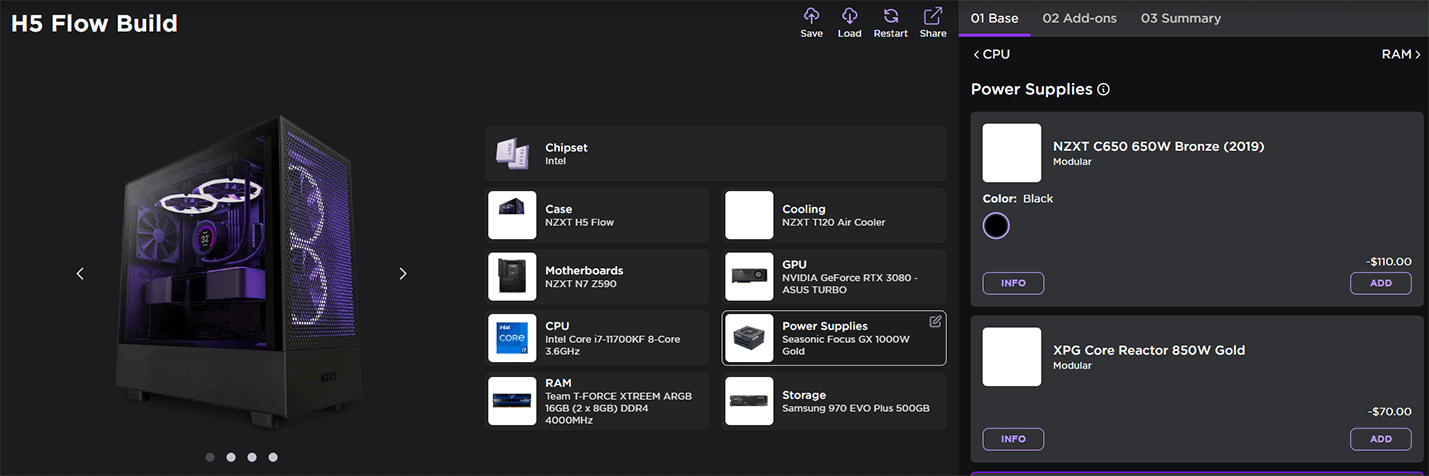Open the 03 Summary tab
The image size is (1429, 476).
click(1181, 18)
